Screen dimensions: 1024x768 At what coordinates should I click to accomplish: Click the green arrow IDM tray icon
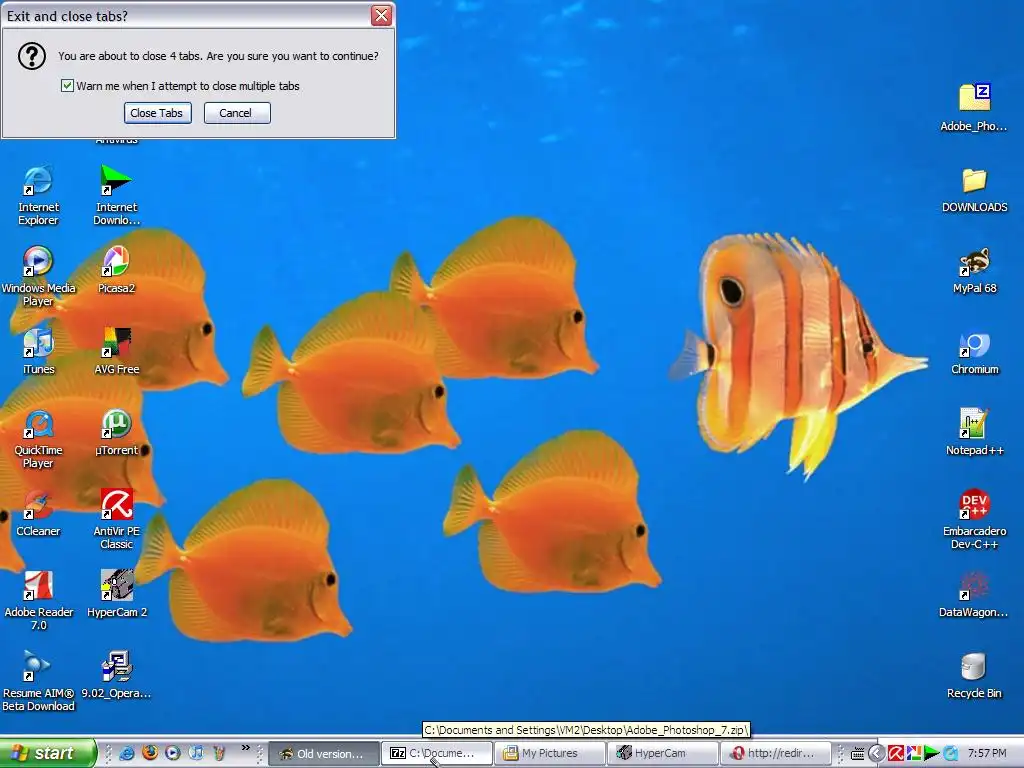coord(931,753)
